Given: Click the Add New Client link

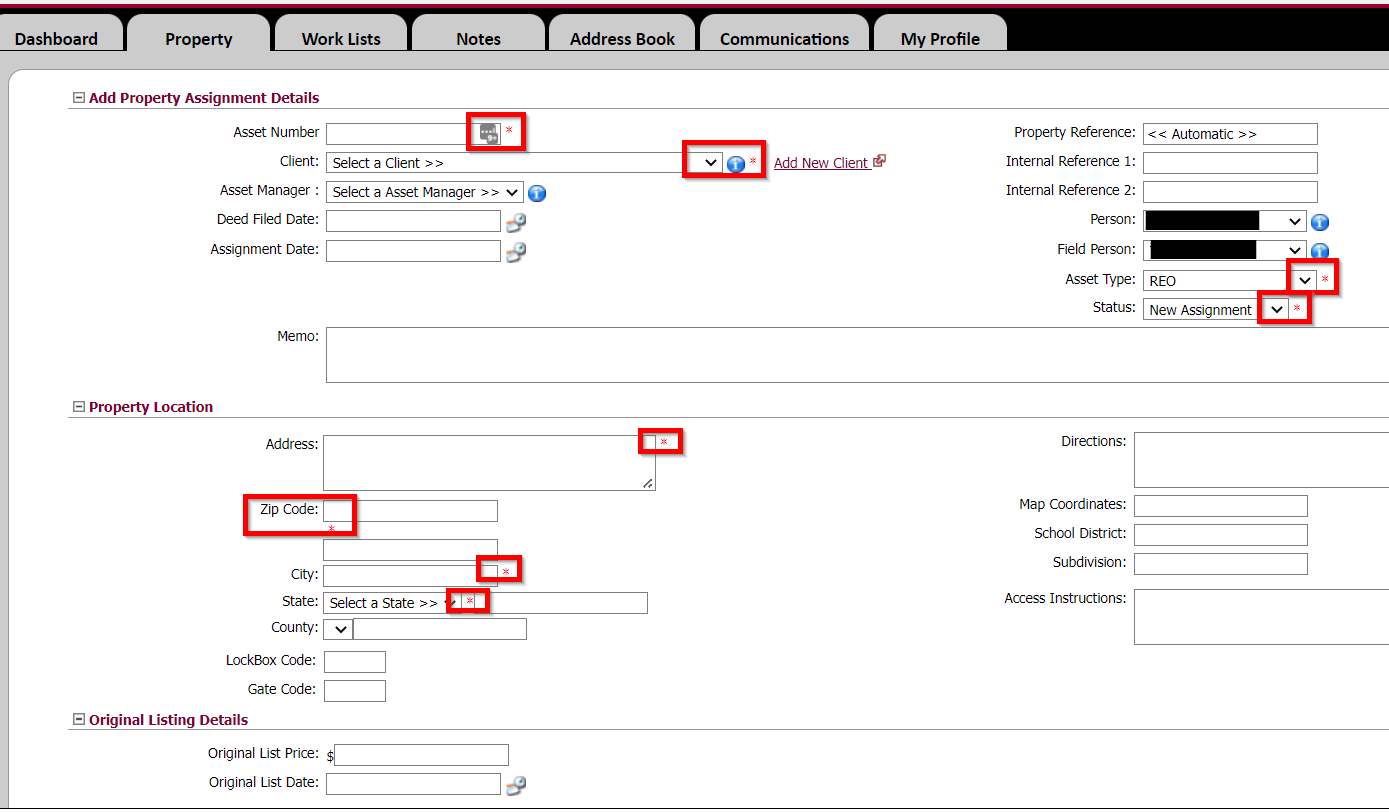Looking at the screenshot, I should [x=821, y=163].
